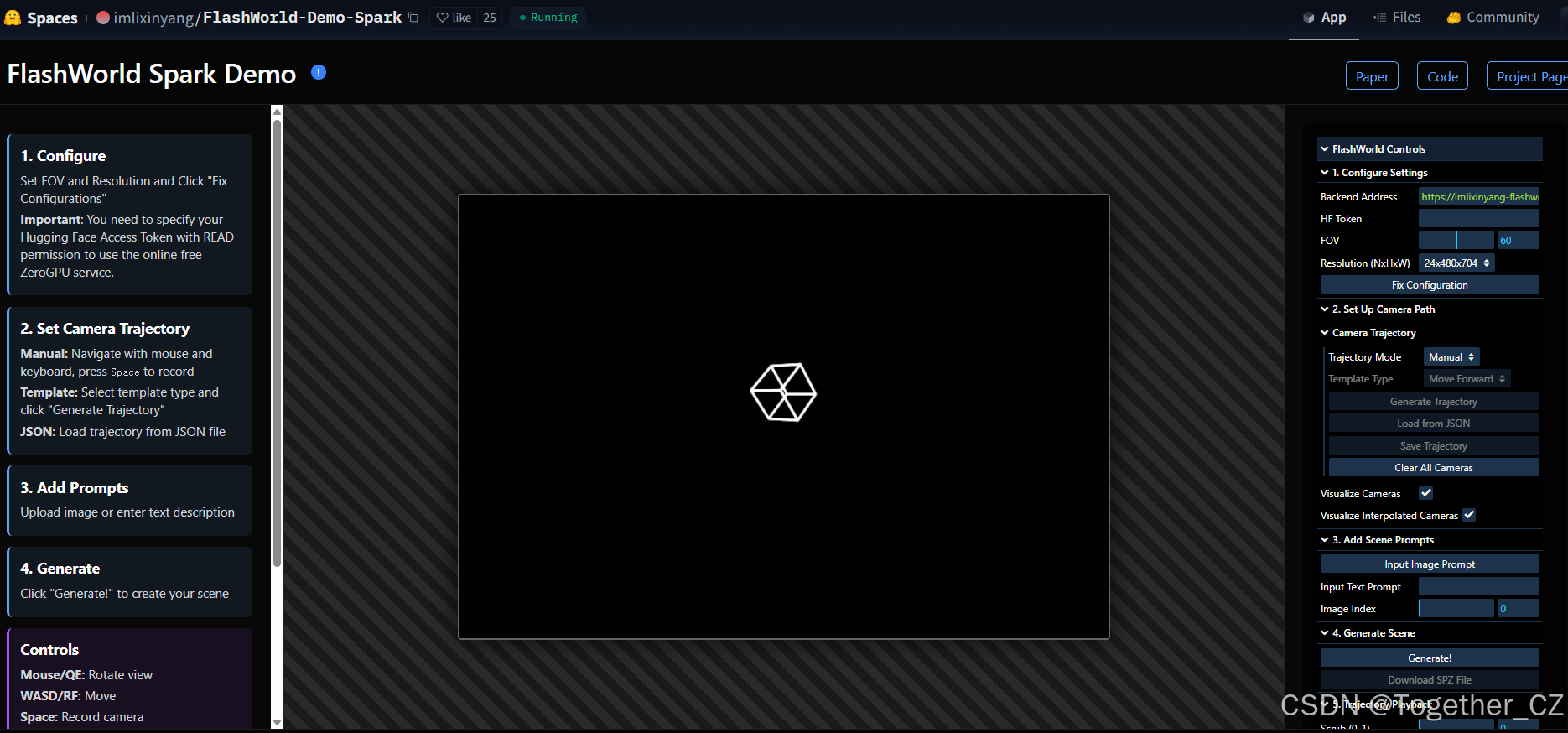Click the blue info badge beside title
This screenshot has width=1568, height=733.
[319, 72]
